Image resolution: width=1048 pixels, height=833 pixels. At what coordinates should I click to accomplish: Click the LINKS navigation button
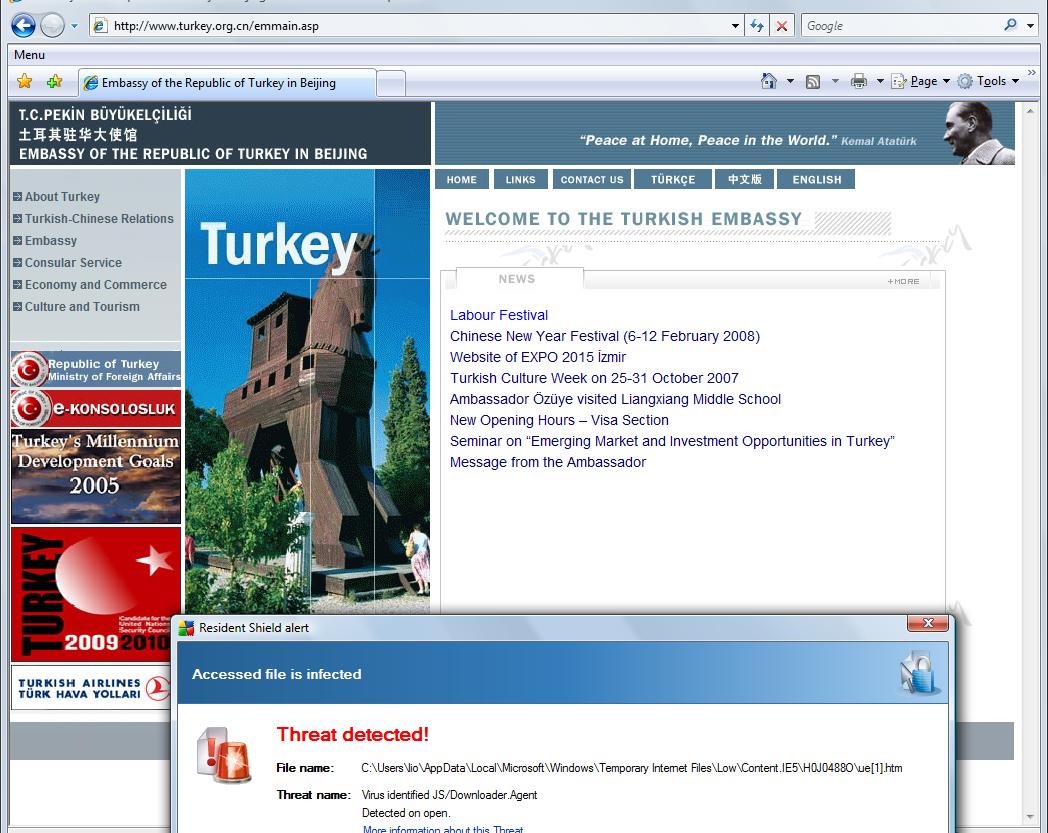[x=521, y=179]
